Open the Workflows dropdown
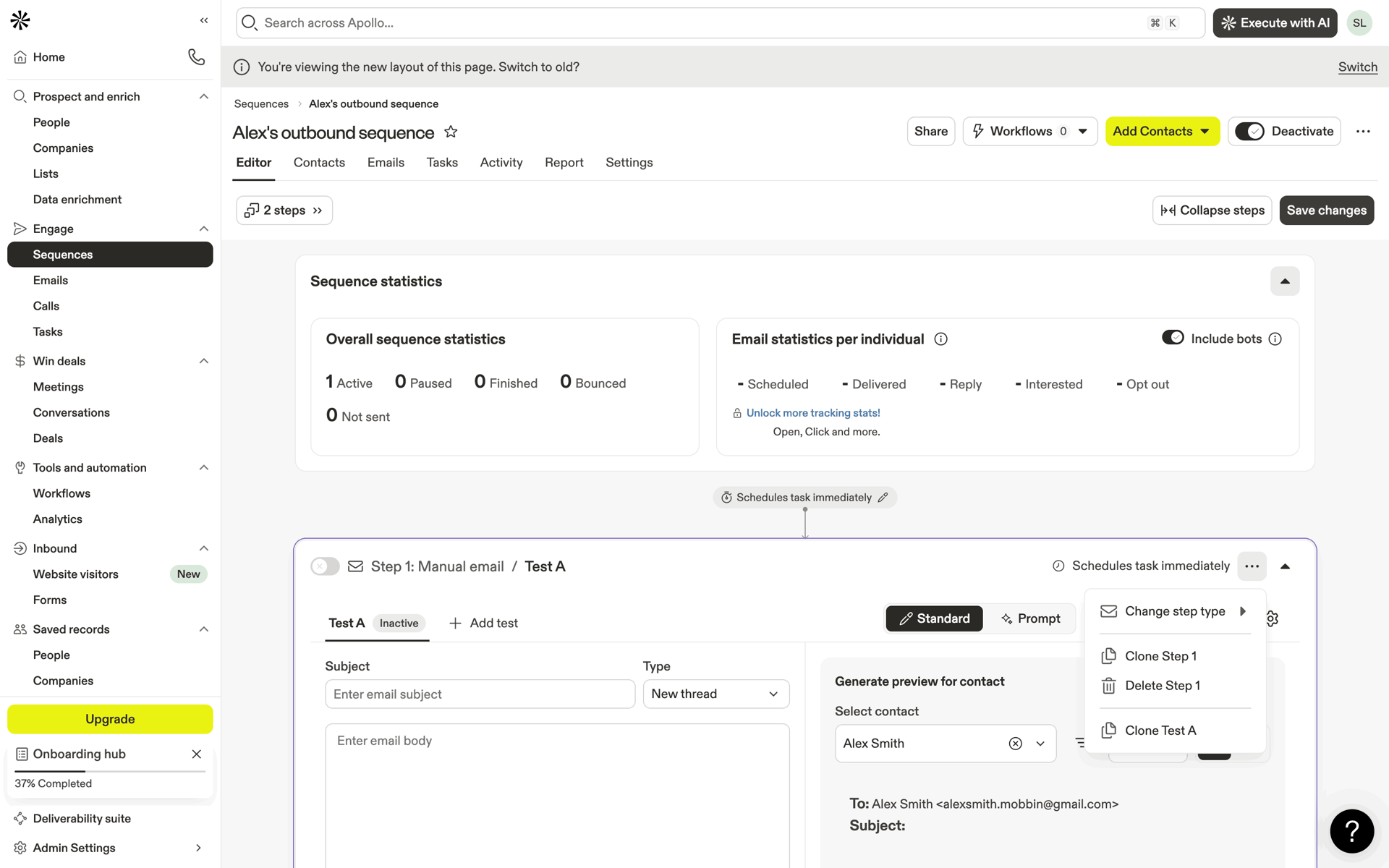1389x868 pixels. (x=1030, y=132)
